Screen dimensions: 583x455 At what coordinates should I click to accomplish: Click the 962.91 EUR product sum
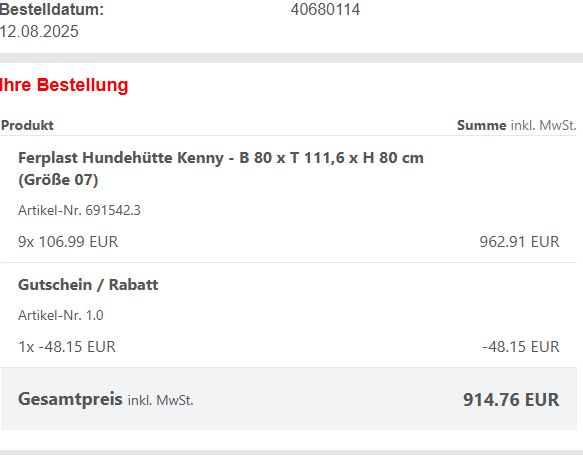pos(519,242)
